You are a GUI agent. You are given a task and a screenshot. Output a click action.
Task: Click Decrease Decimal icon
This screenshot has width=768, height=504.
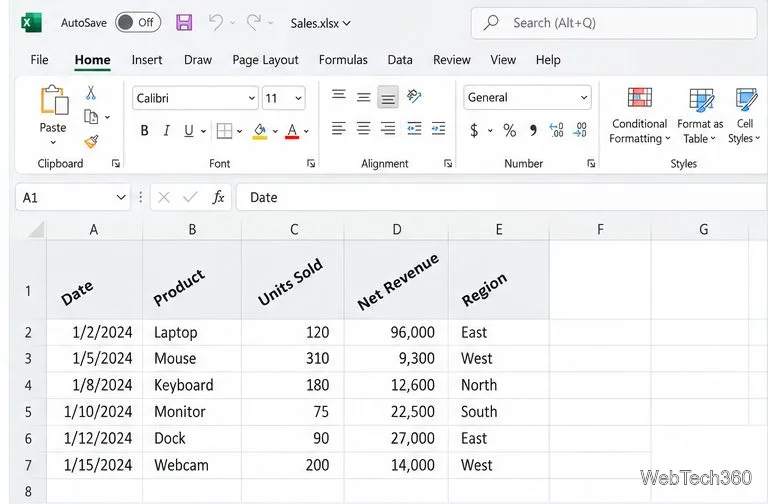click(x=580, y=130)
